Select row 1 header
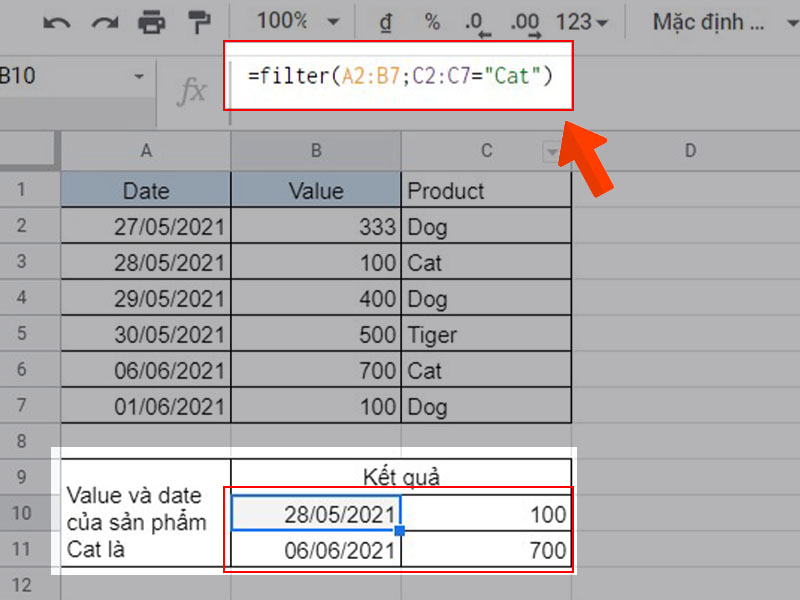Screen dimensions: 800x600 21,189
